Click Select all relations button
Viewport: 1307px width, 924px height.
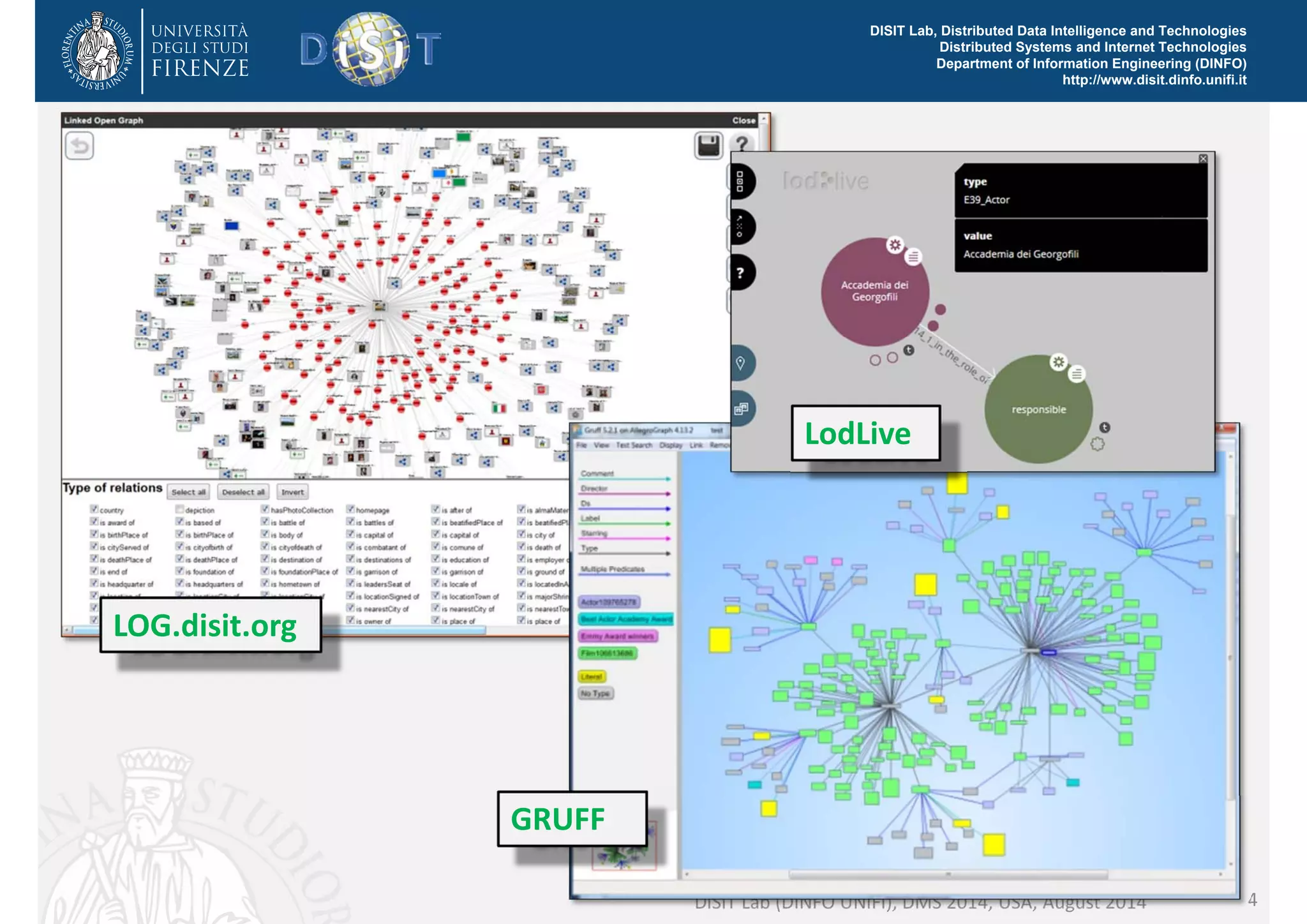tap(188, 492)
